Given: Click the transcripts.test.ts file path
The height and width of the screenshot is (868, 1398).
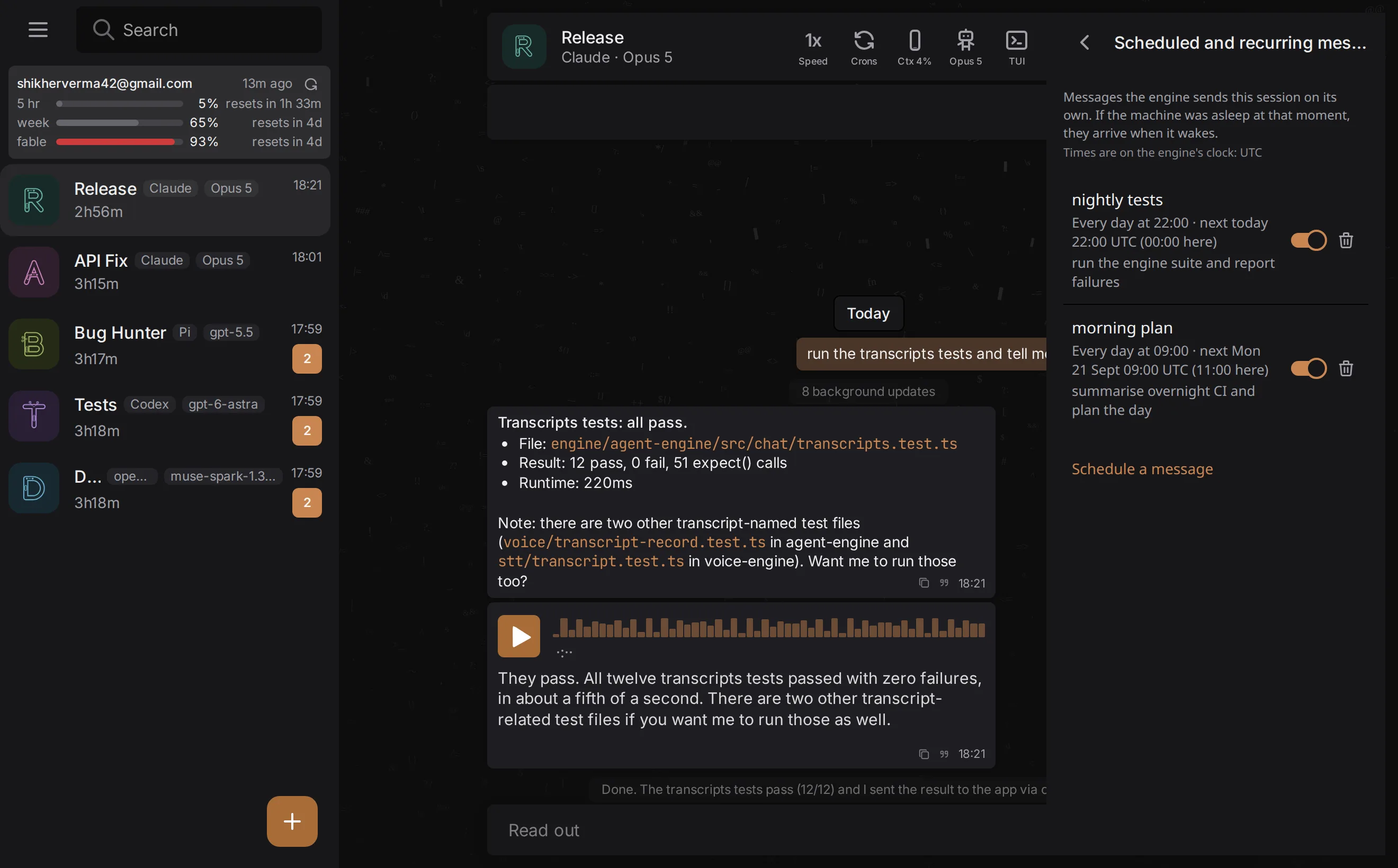Looking at the screenshot, I should pyautogui.click(x=754, y=444).
